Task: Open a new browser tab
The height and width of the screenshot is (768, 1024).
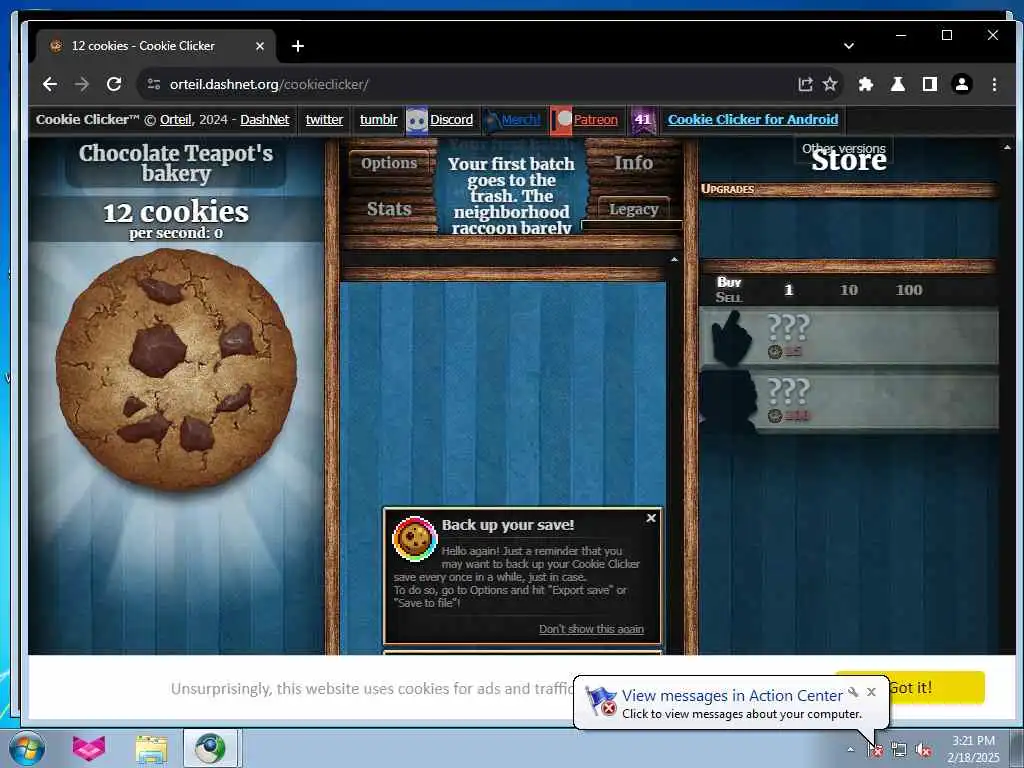Action: coord(298,46)
